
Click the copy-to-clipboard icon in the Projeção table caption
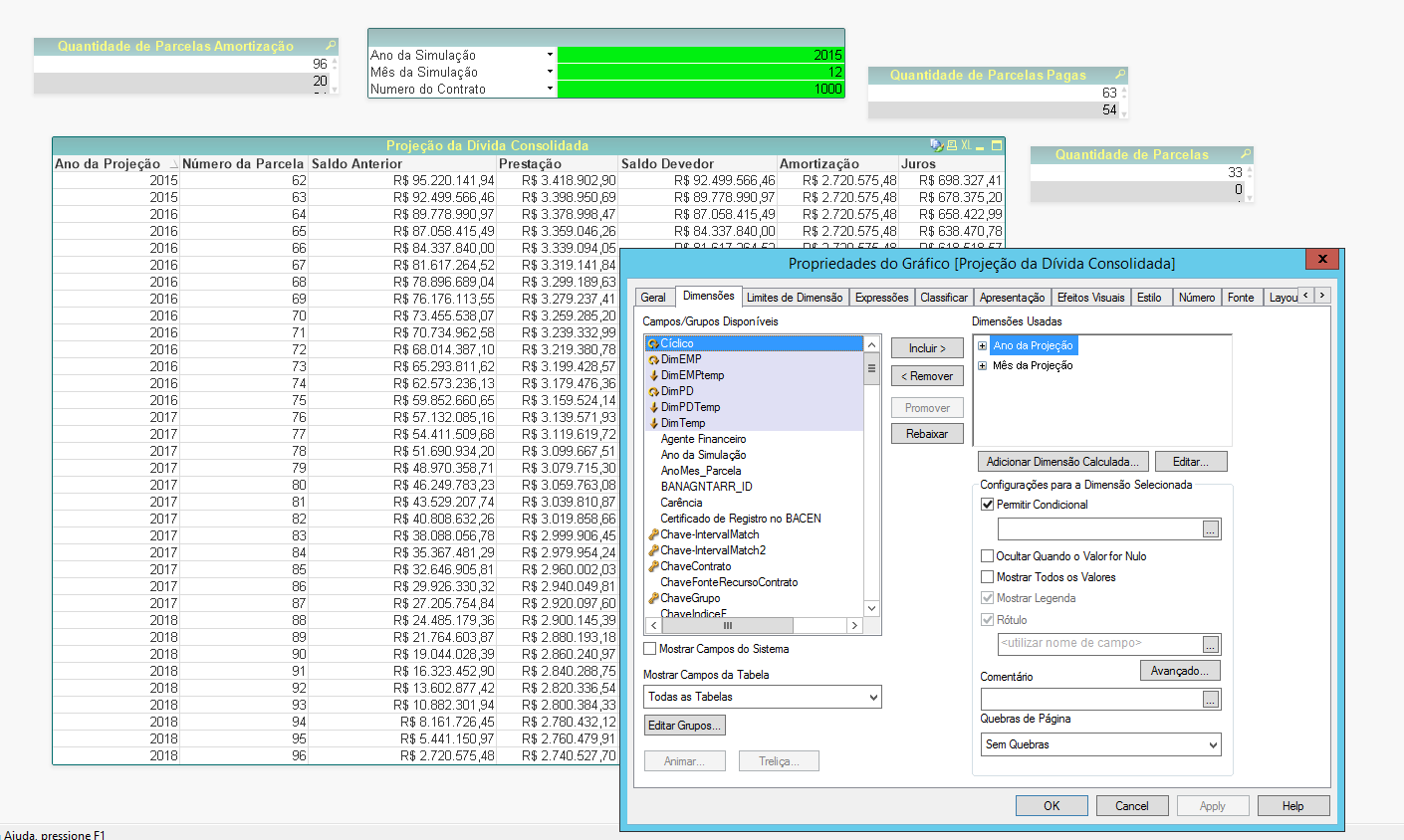(x=936, y=145)
